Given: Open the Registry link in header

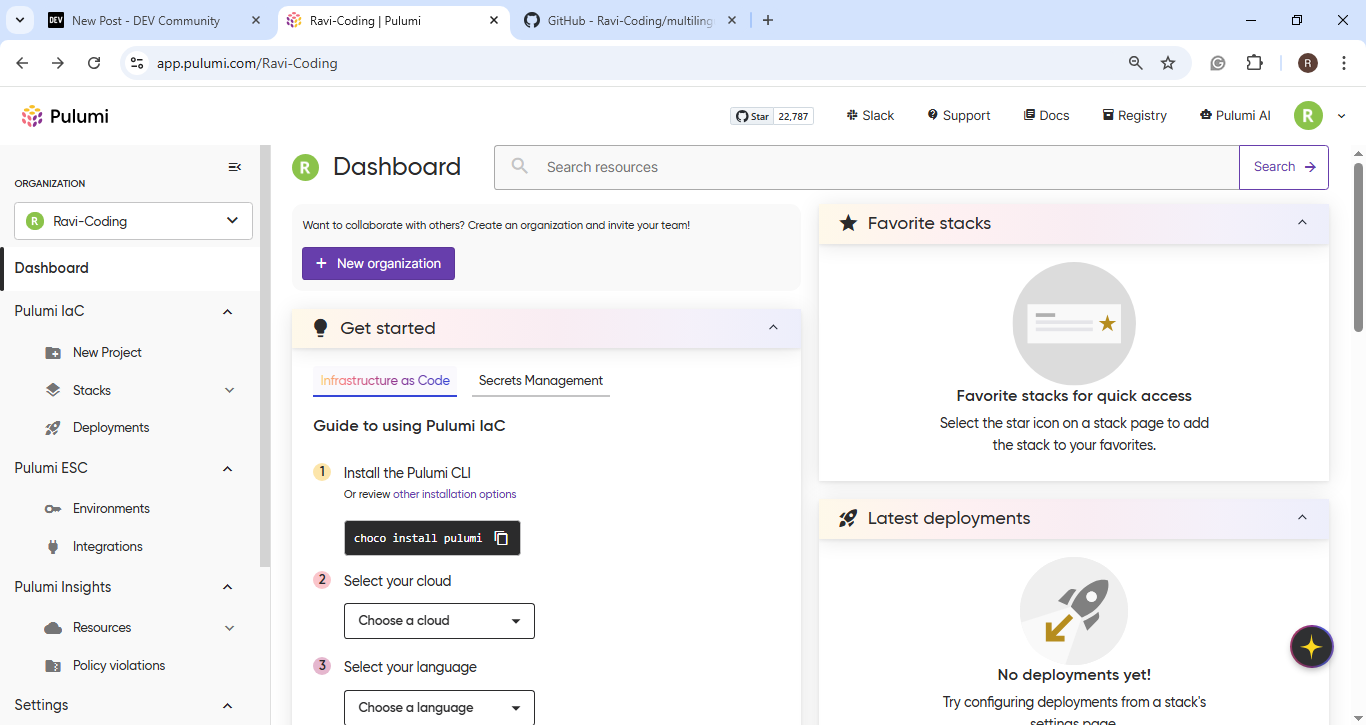Looking at the screenshot, I should tap(1134, 116).
